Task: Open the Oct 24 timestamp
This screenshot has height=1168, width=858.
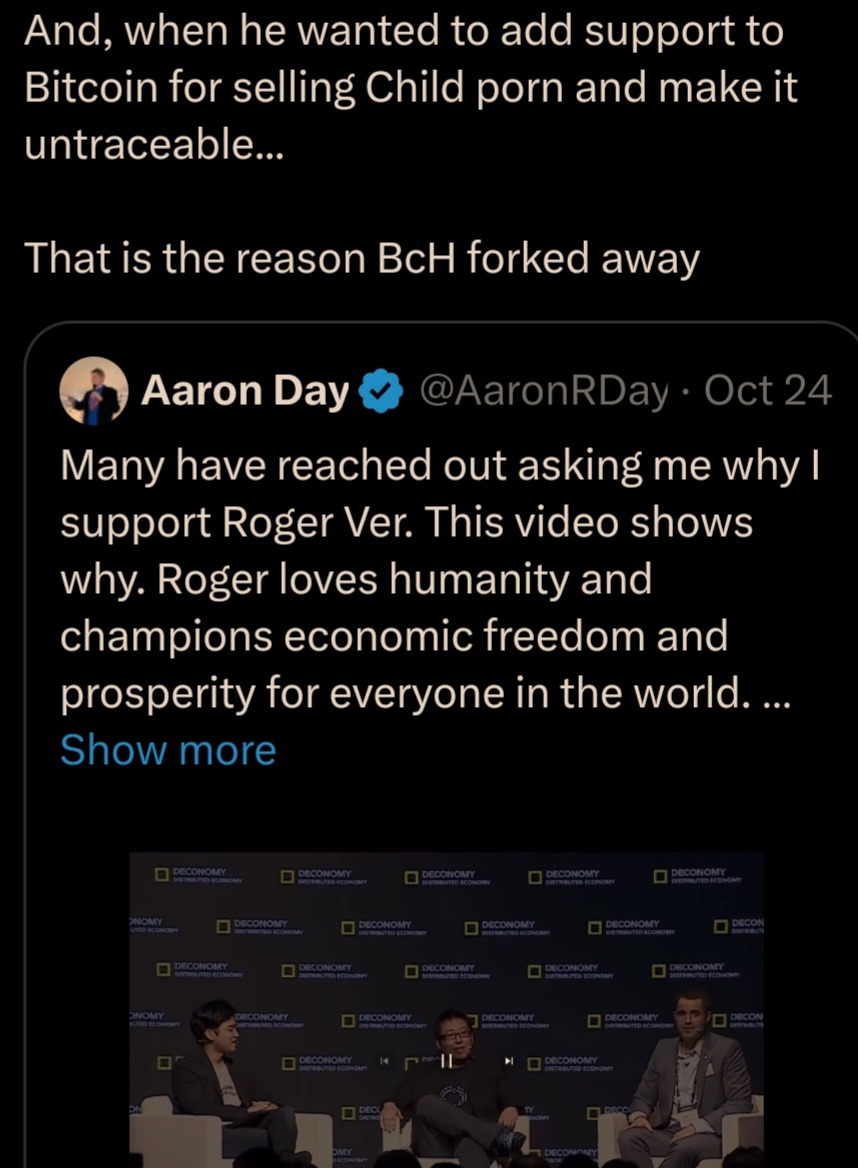Action: pos(768,390)
